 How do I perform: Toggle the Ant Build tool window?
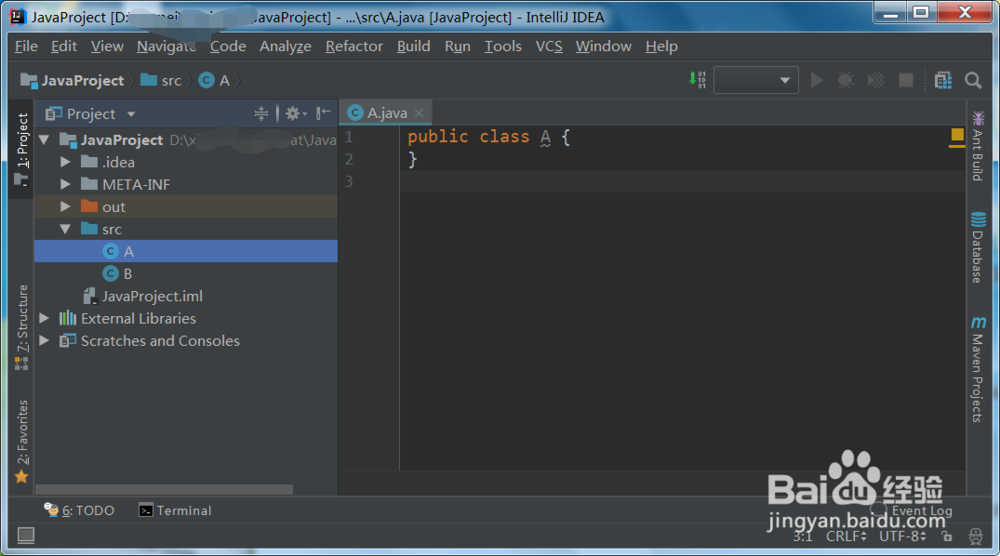[978, 146]
